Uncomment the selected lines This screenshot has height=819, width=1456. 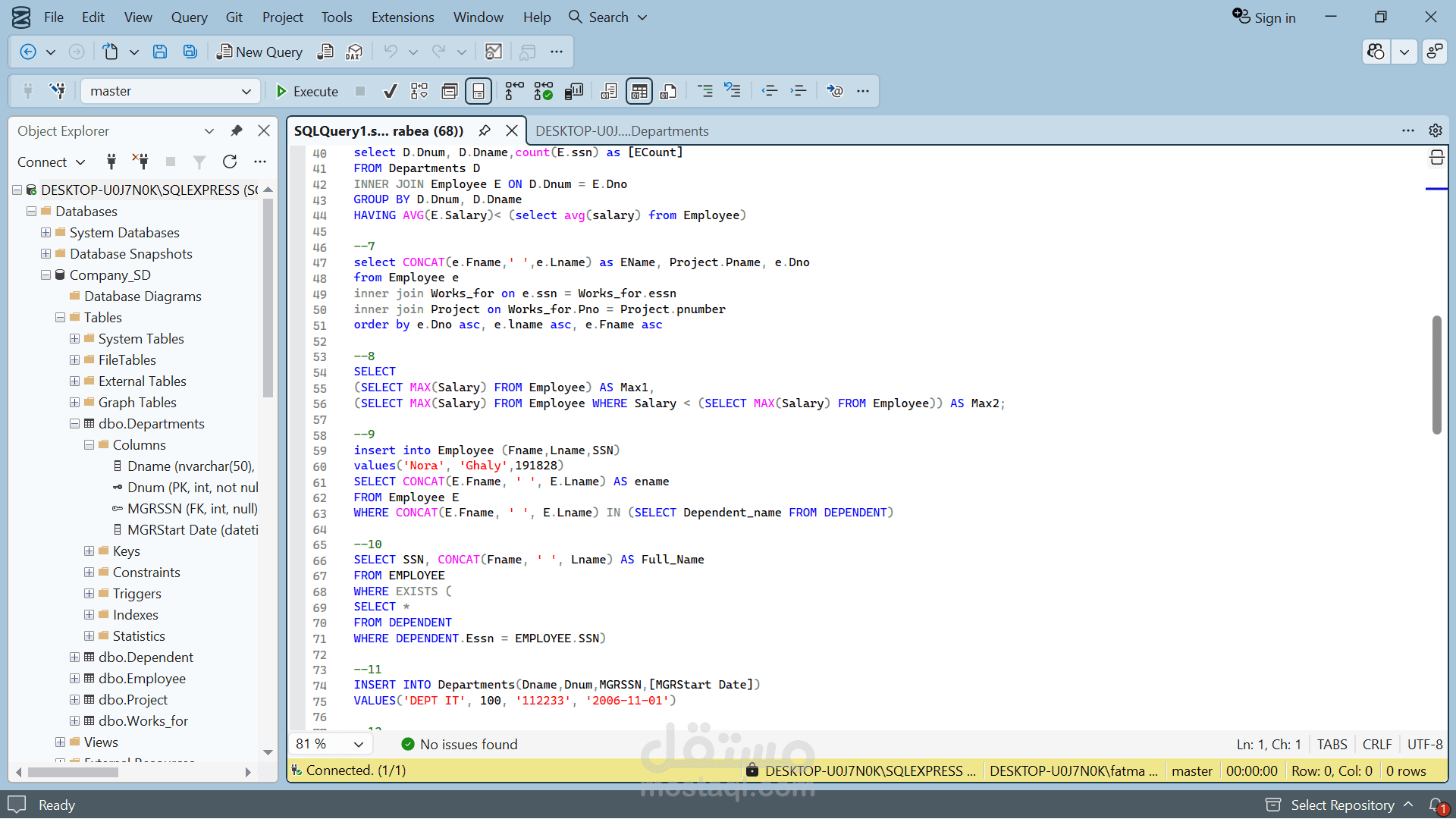coord(733,91)
